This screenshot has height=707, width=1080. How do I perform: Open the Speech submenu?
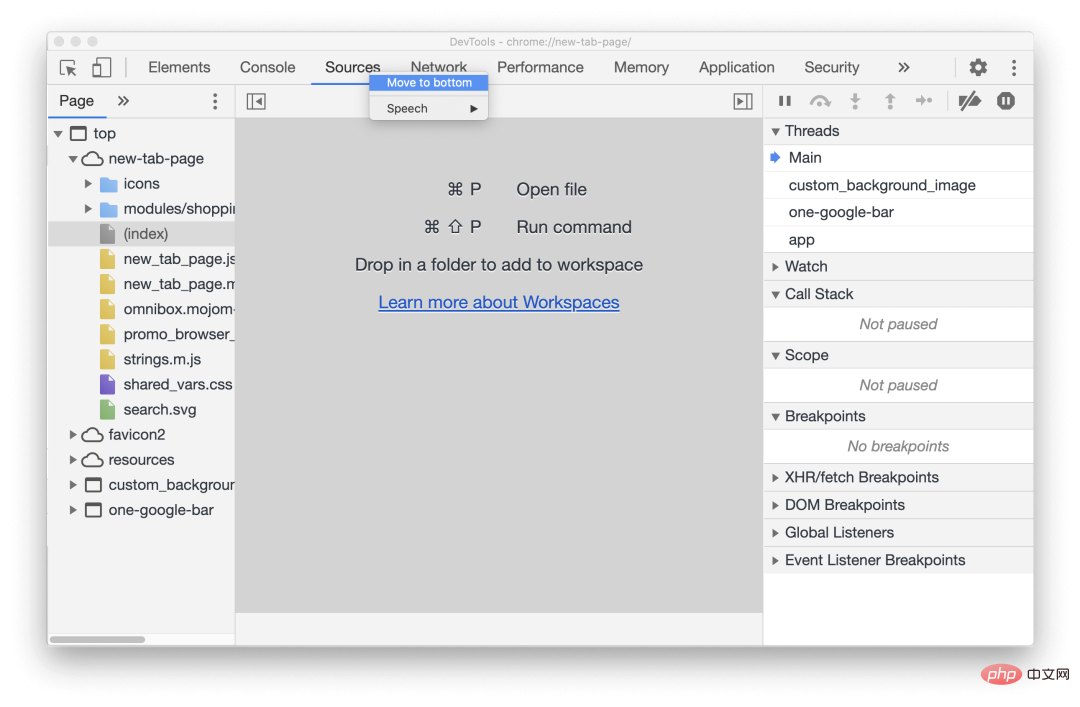[x=429, y=109]
